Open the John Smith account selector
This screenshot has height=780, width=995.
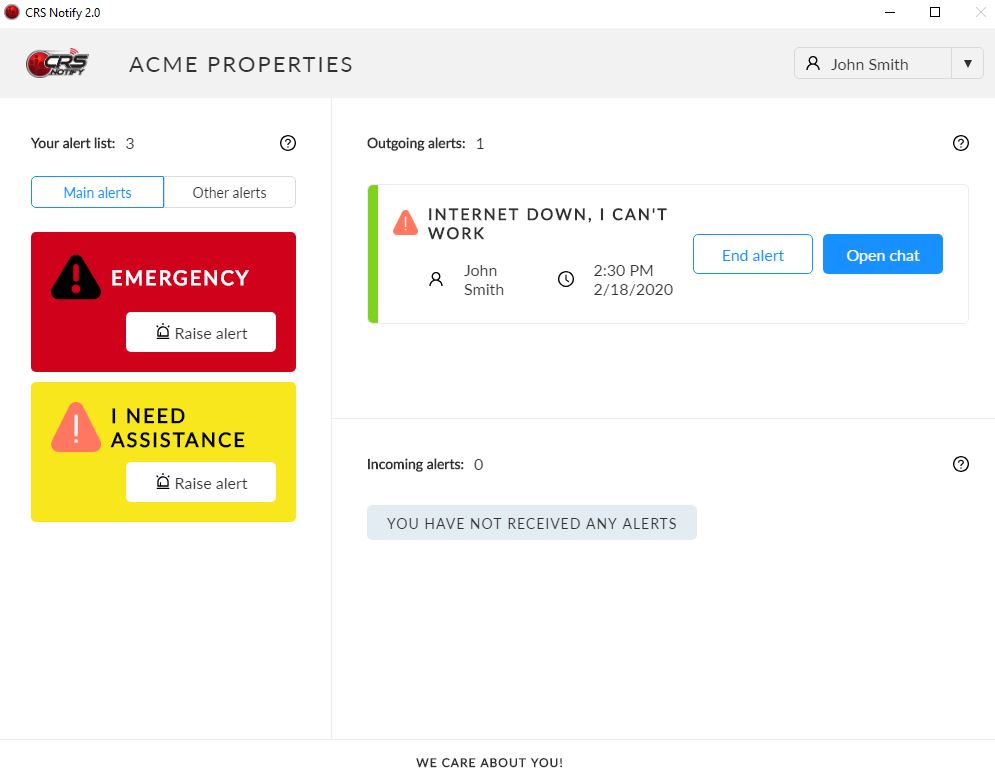coord(872,64)
